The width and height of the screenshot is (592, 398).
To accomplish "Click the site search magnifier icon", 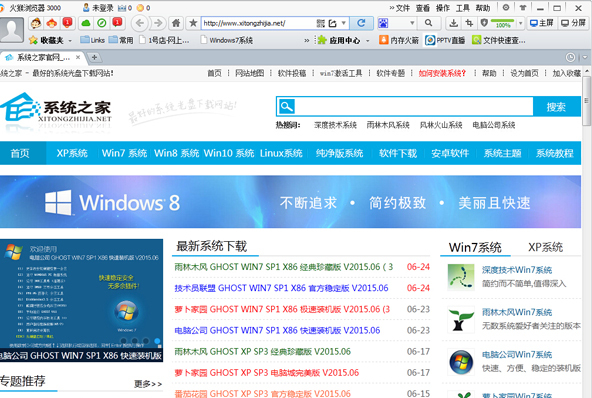I will [x=287, y=107].
